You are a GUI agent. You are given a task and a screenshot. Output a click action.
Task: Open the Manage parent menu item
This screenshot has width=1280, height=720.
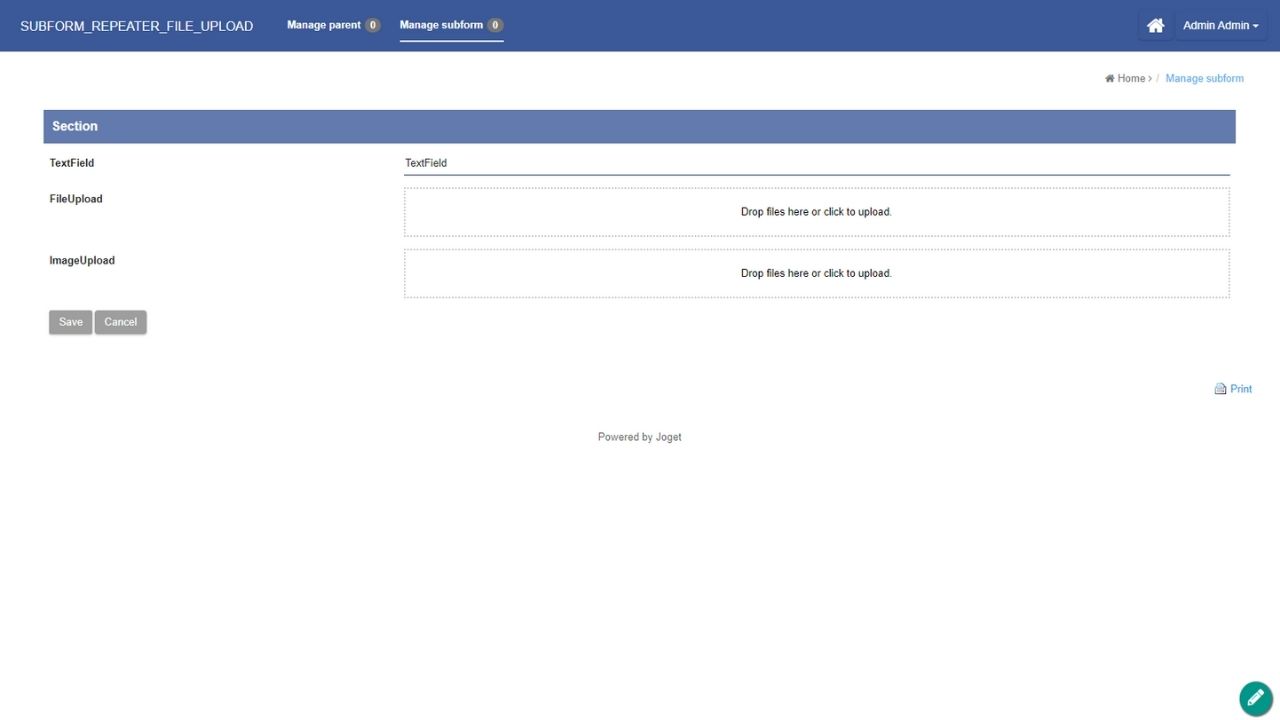click(324, 25)
